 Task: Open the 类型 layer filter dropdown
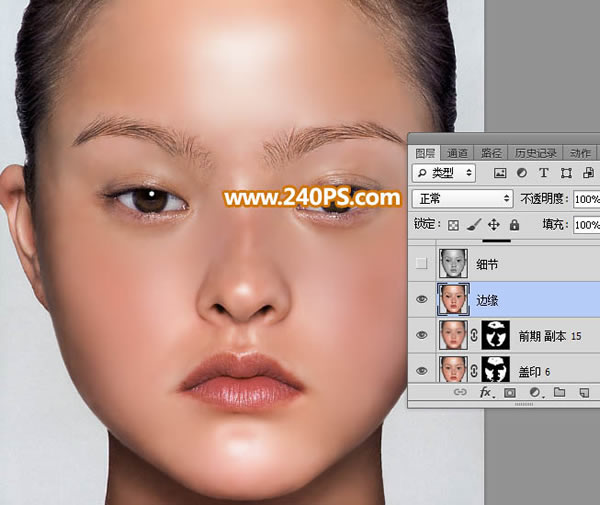[x=444, y=173]
